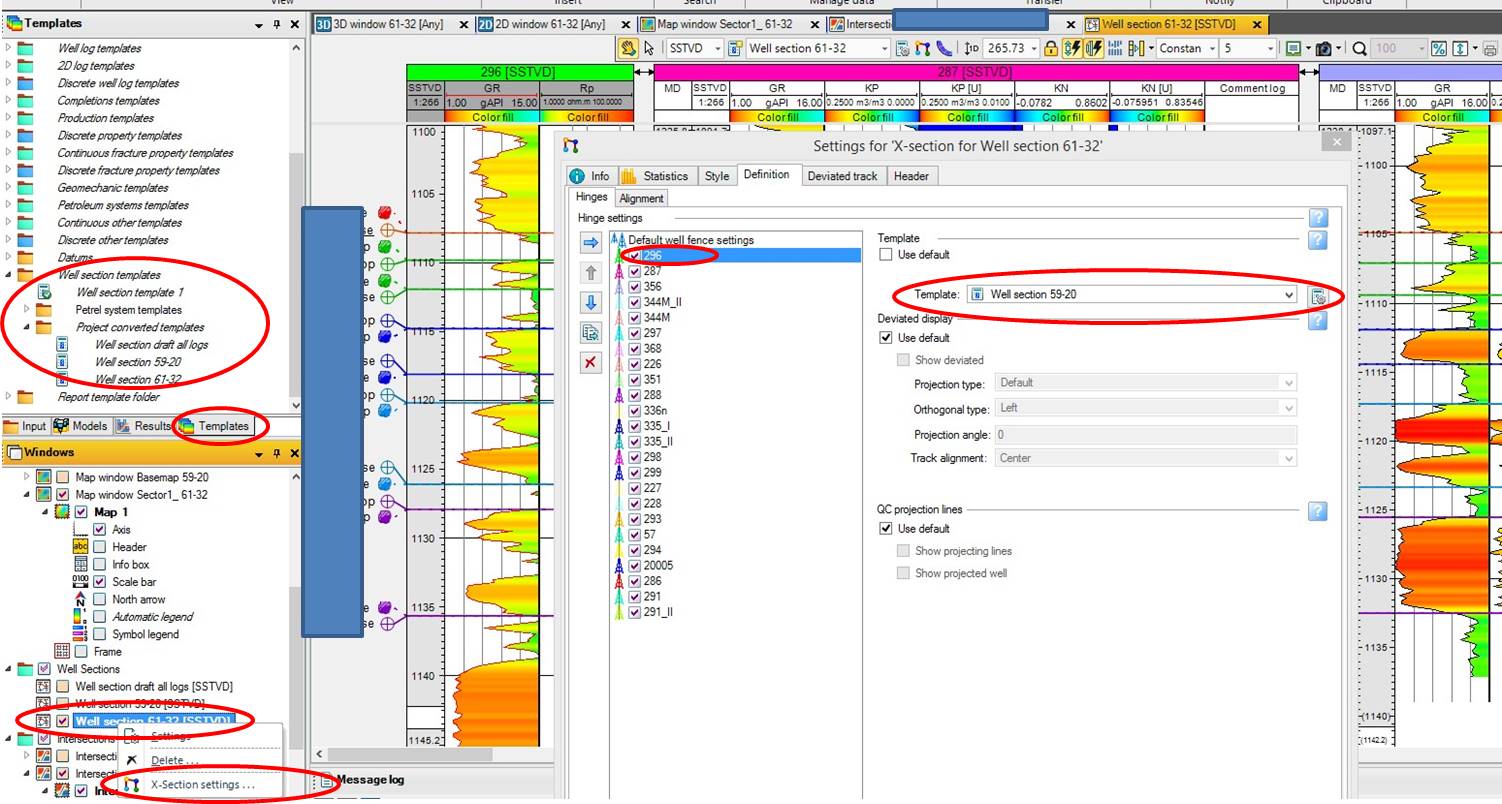Move selected hinge up with grey arrow

(x=590, y=272)
